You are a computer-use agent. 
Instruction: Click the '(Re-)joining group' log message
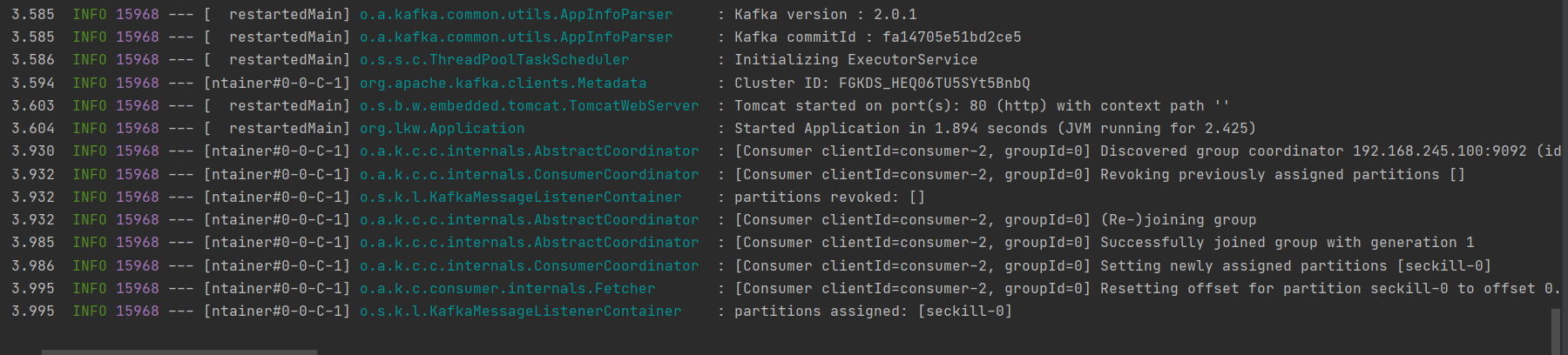1178,220
